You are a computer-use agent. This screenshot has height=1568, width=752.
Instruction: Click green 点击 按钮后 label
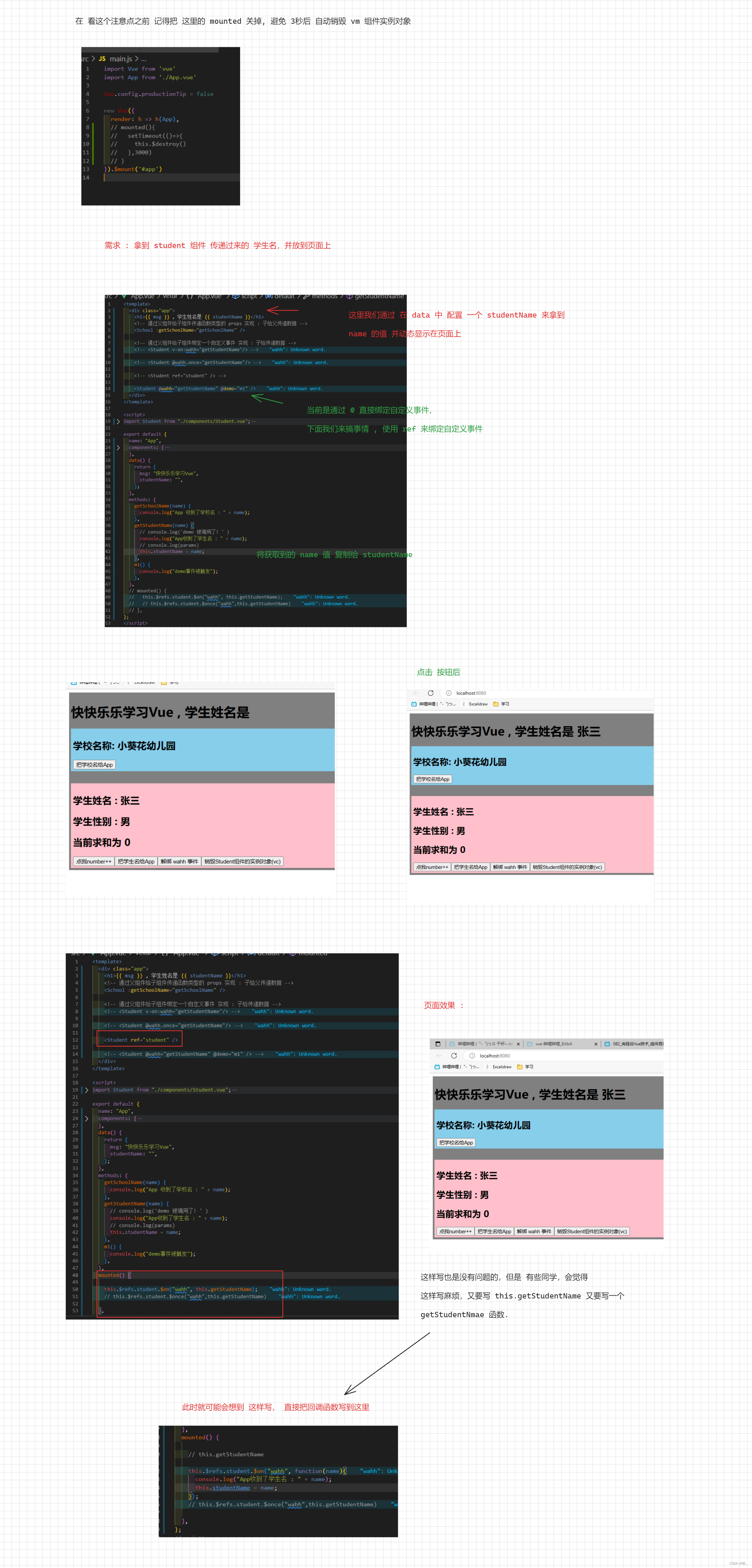pyautogui.click(x=438, y=672)
